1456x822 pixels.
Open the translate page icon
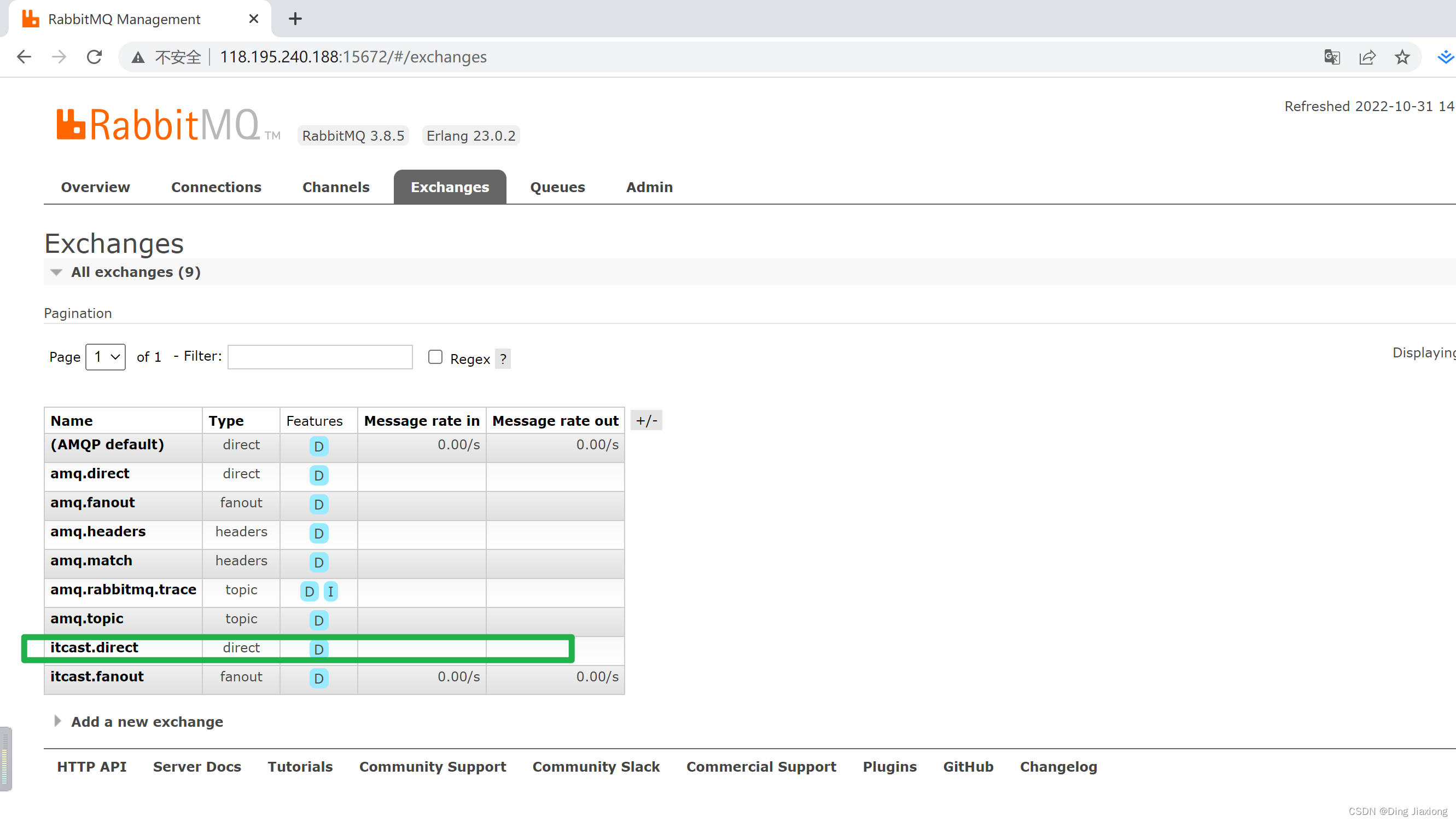point(1332,57)
